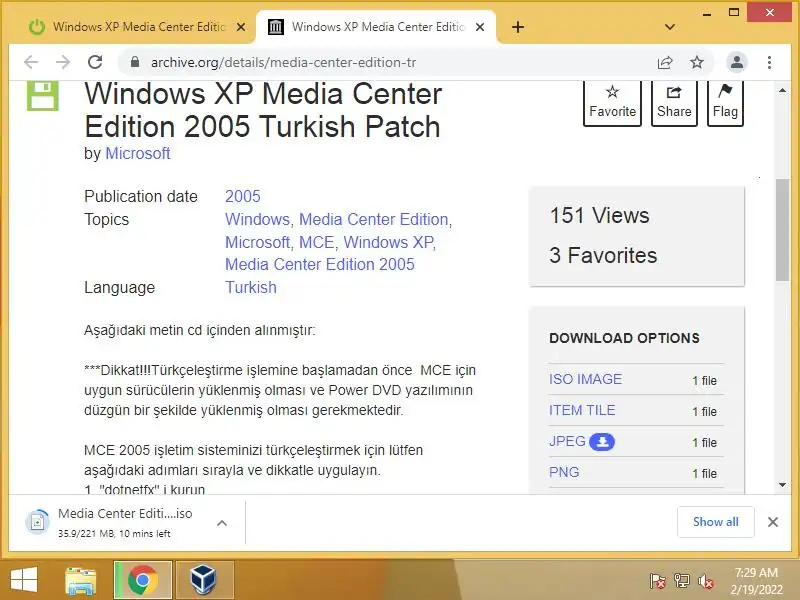Favorite this archive item
The height and width of the screenshot is (600, 800).
click(612, 104)
